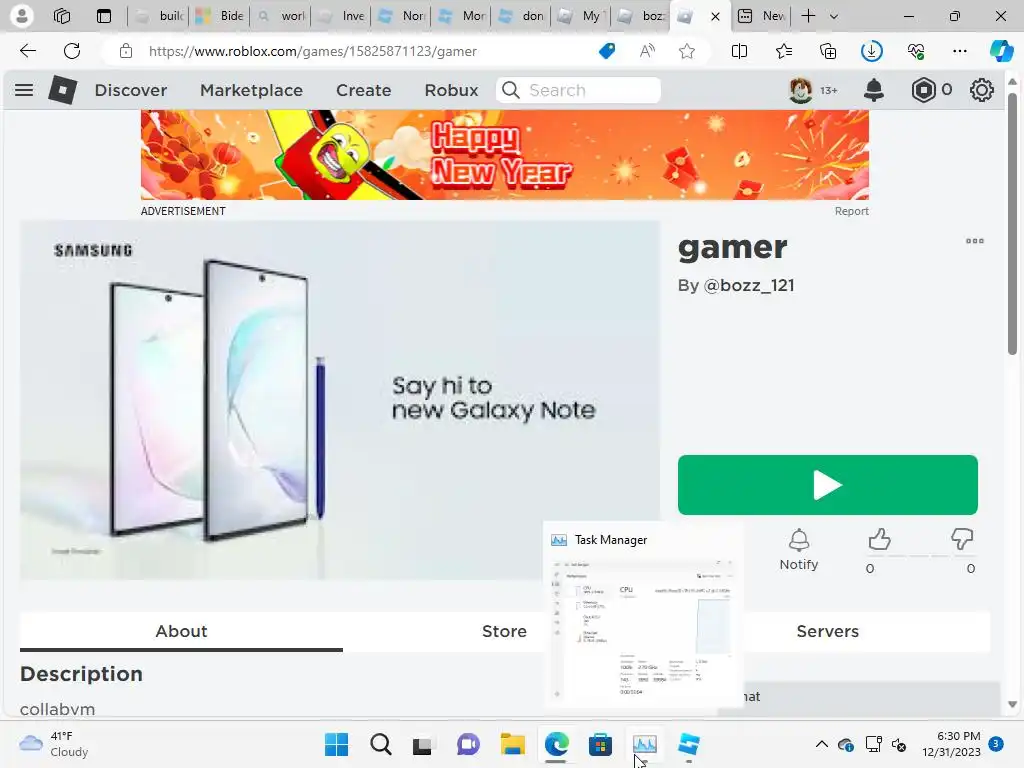The image size is (1024, 768).
Task: Open the gamer experience three-dot menu
Action: [x=974, y=241]
